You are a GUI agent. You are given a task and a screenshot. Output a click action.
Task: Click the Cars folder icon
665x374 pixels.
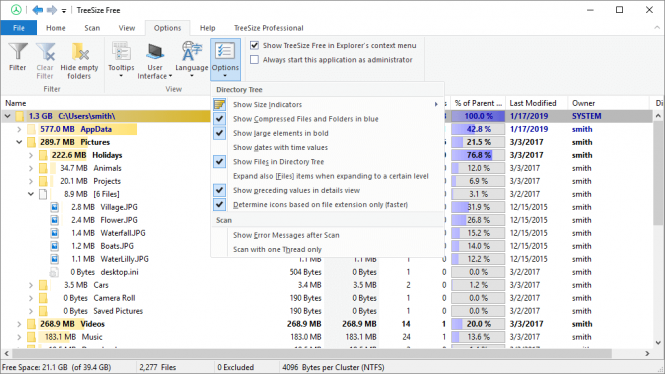tap(43, 285)
